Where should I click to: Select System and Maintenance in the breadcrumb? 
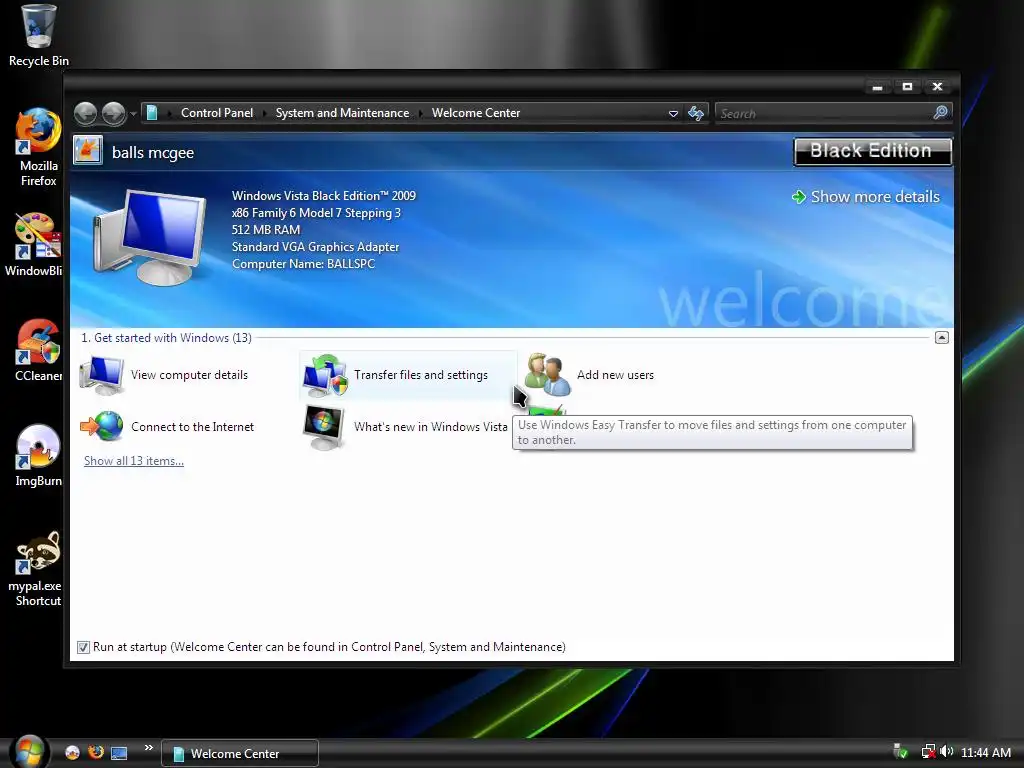(342, 113)
